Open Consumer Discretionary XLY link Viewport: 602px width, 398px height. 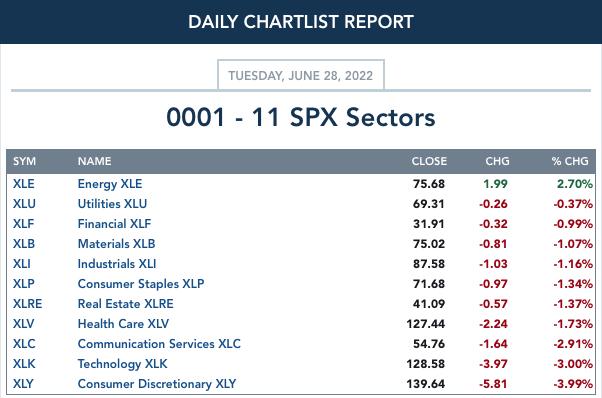(x=157, y=384)
